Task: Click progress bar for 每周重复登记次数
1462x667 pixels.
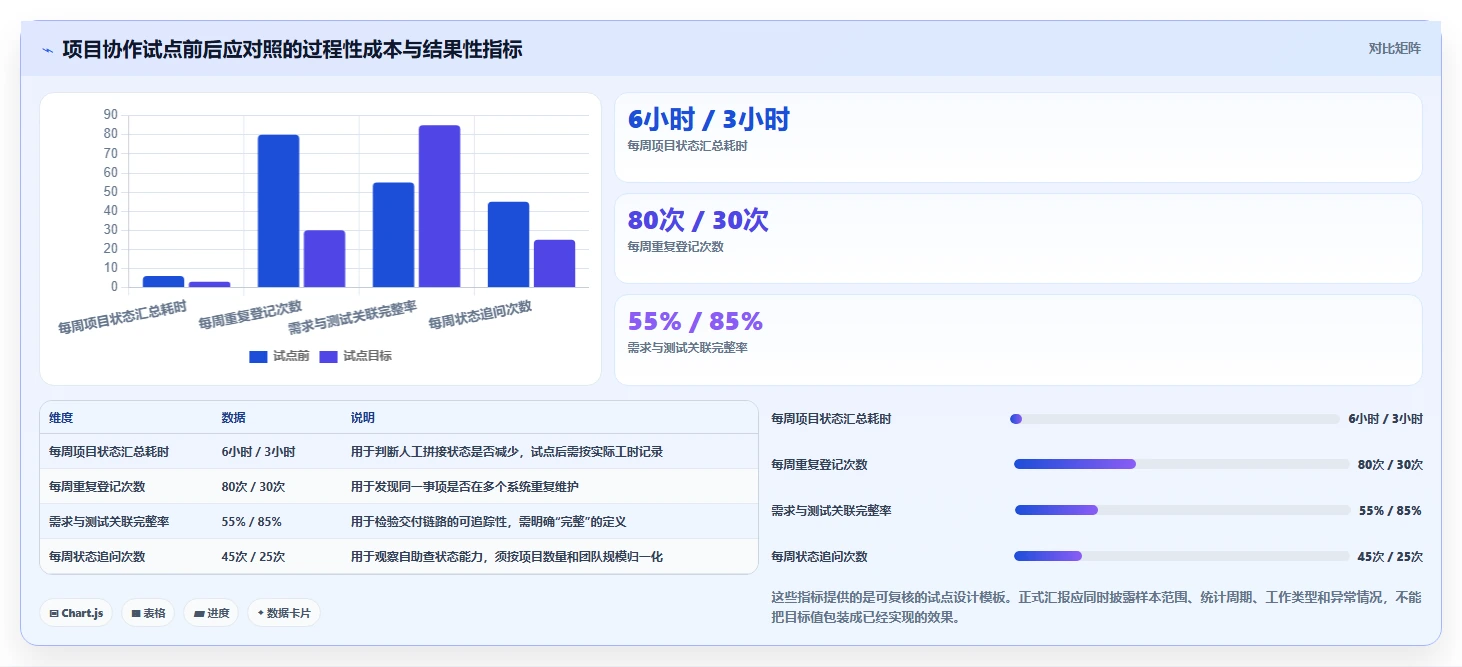Action: click(x=1182, y=464)
